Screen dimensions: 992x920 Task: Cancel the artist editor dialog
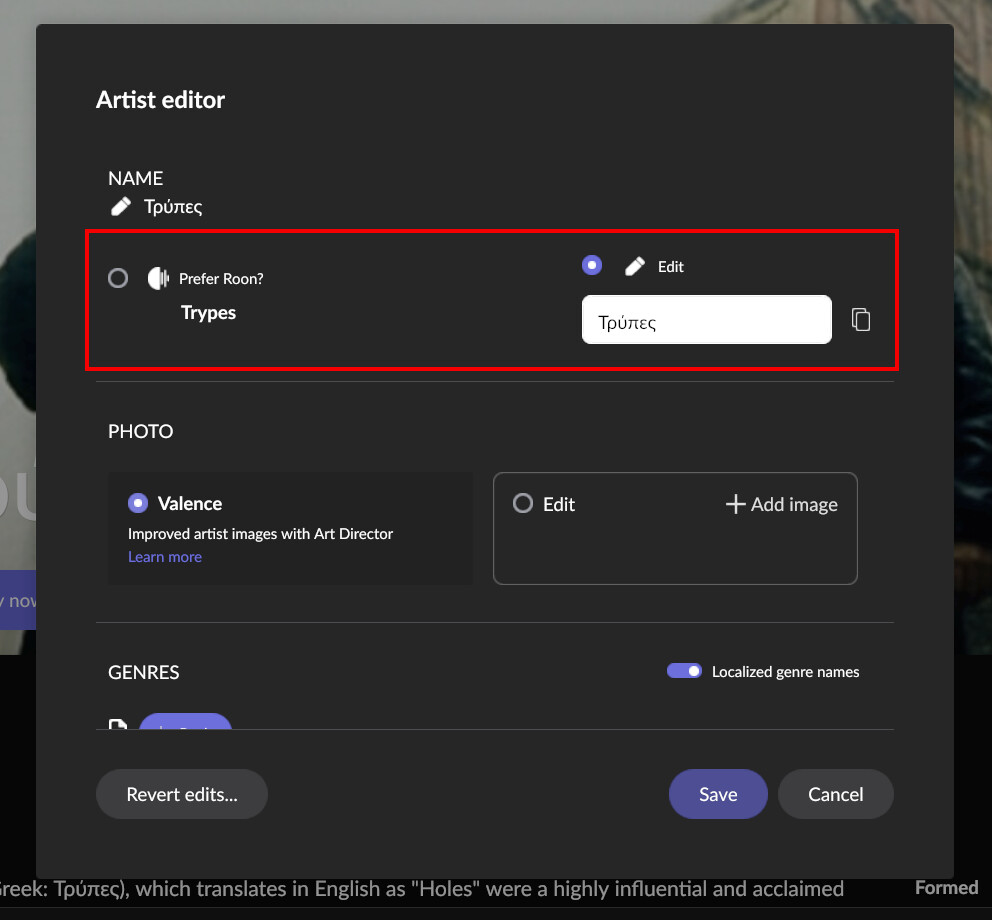[835, 794]
